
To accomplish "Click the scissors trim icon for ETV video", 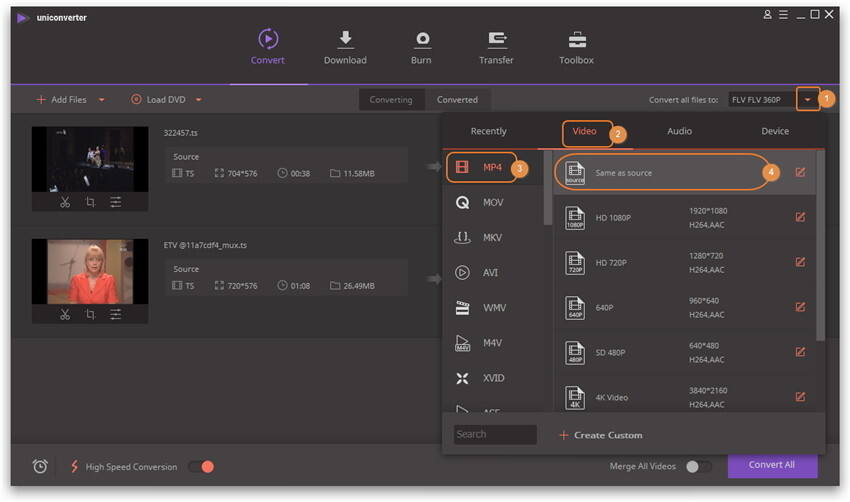I will tap(65, 314).
